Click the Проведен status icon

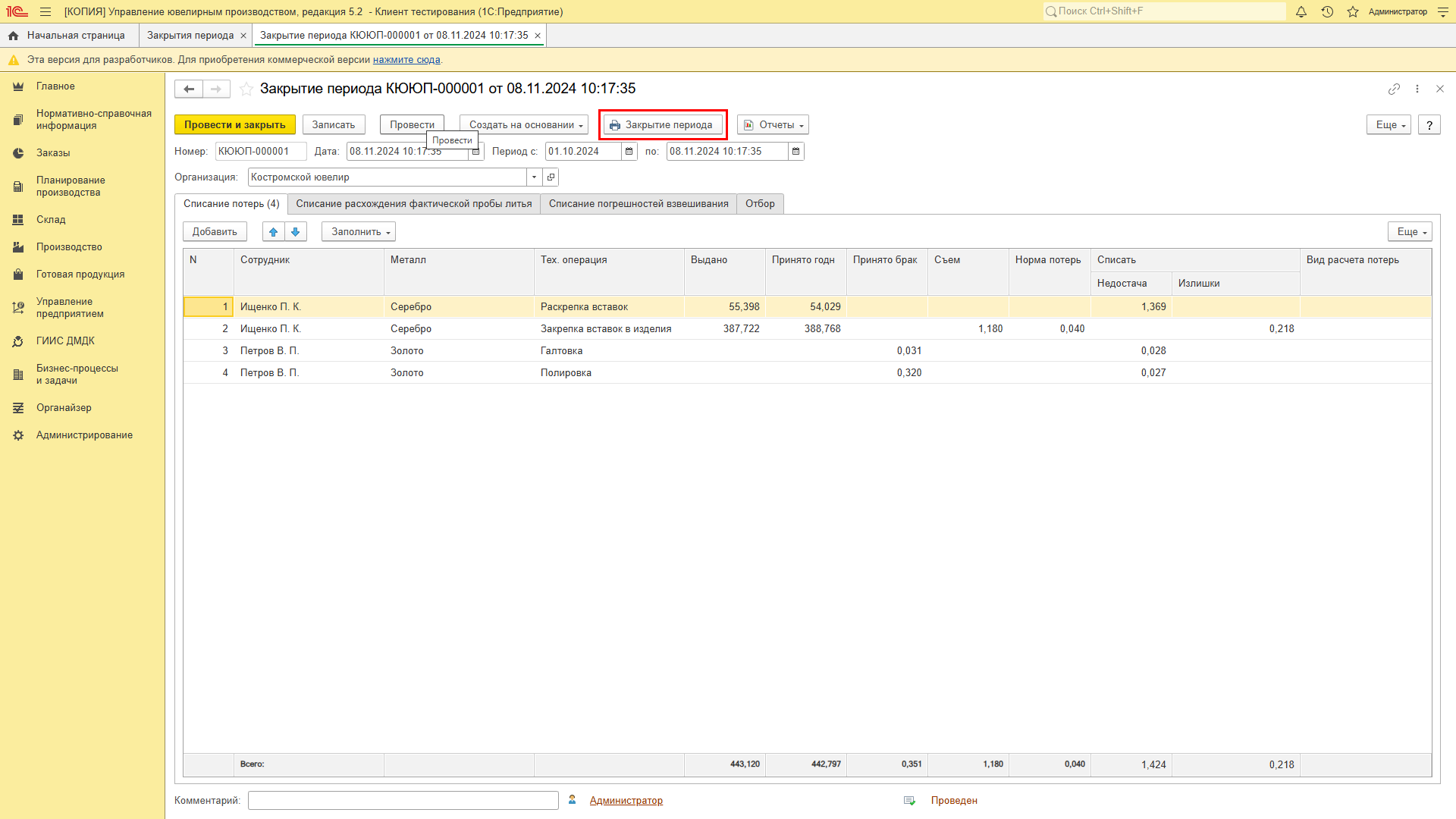[x=909, y=801]
